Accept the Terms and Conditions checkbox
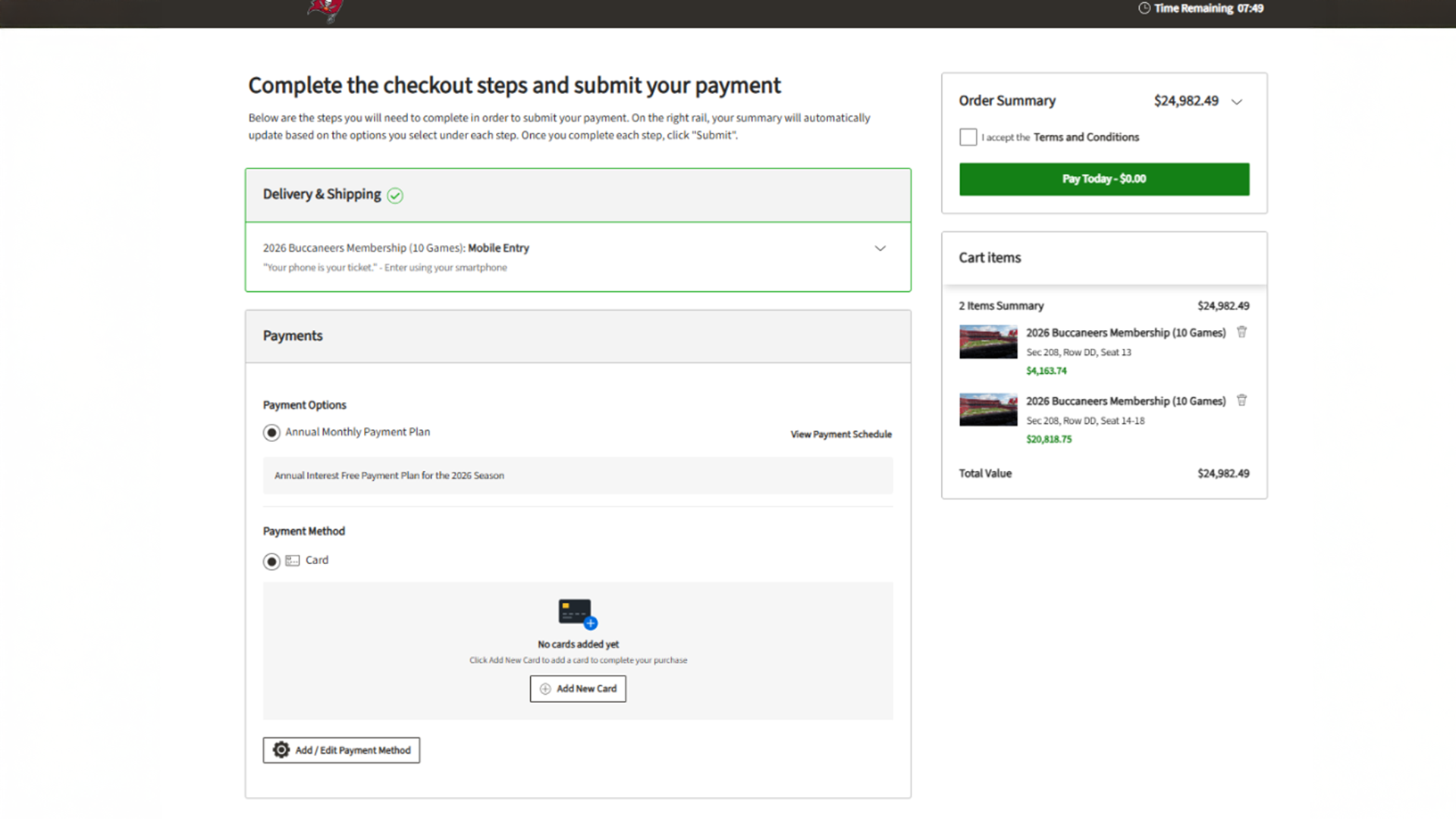This screenshot has height=819, width=1456. click(x=968, y=137)
